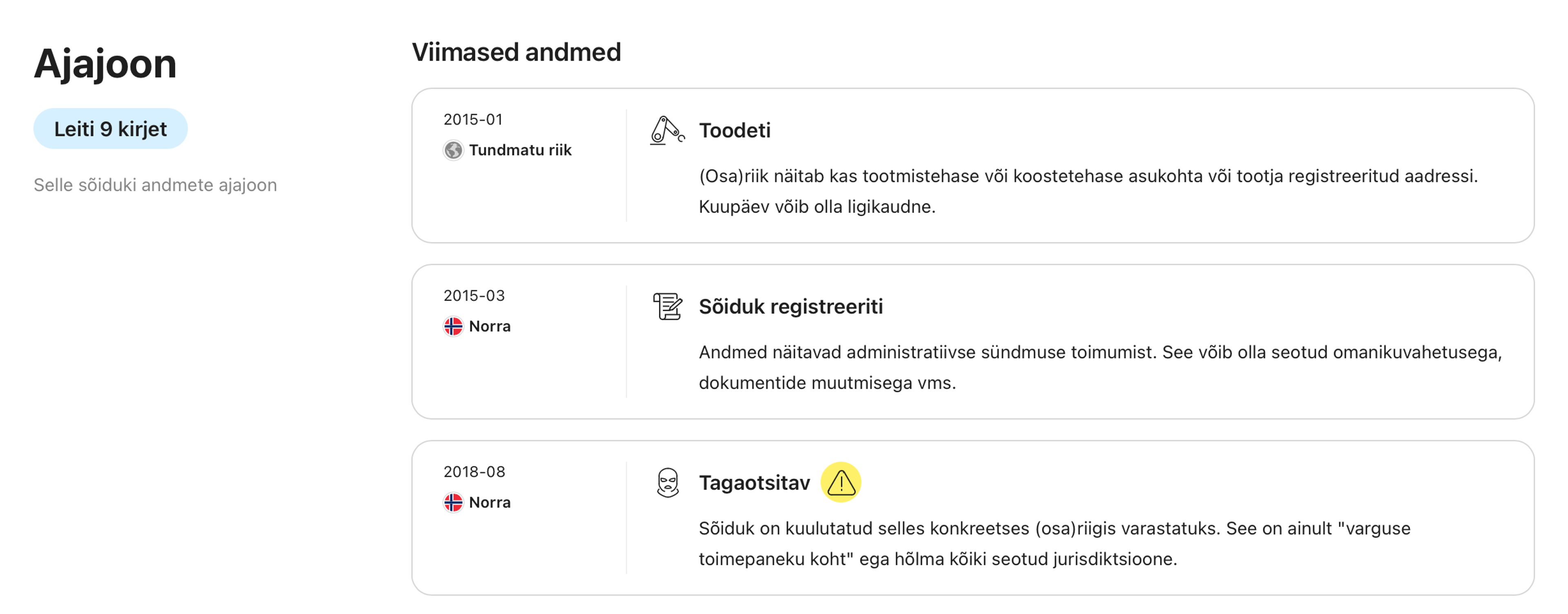Click the Norway flag beside 2015-03

(453, 326)
